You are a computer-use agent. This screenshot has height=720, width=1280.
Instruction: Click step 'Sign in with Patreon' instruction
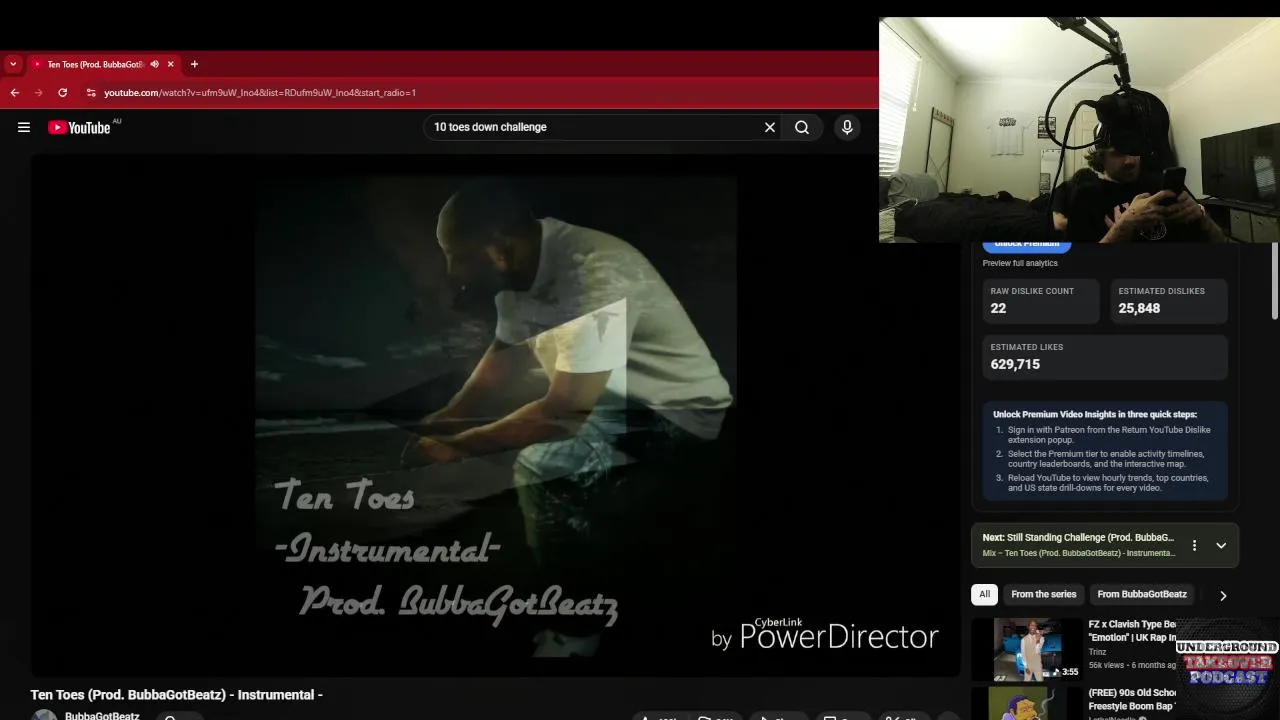click(x=1109, y=435)
